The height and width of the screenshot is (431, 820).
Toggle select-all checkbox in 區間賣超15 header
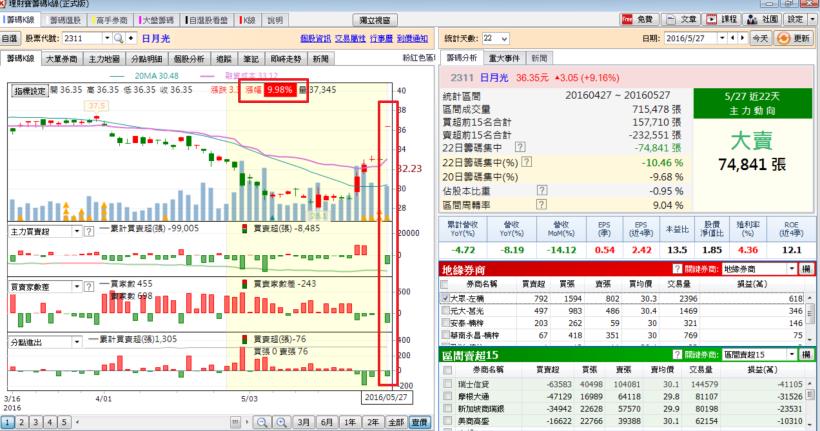coord(448,370)
